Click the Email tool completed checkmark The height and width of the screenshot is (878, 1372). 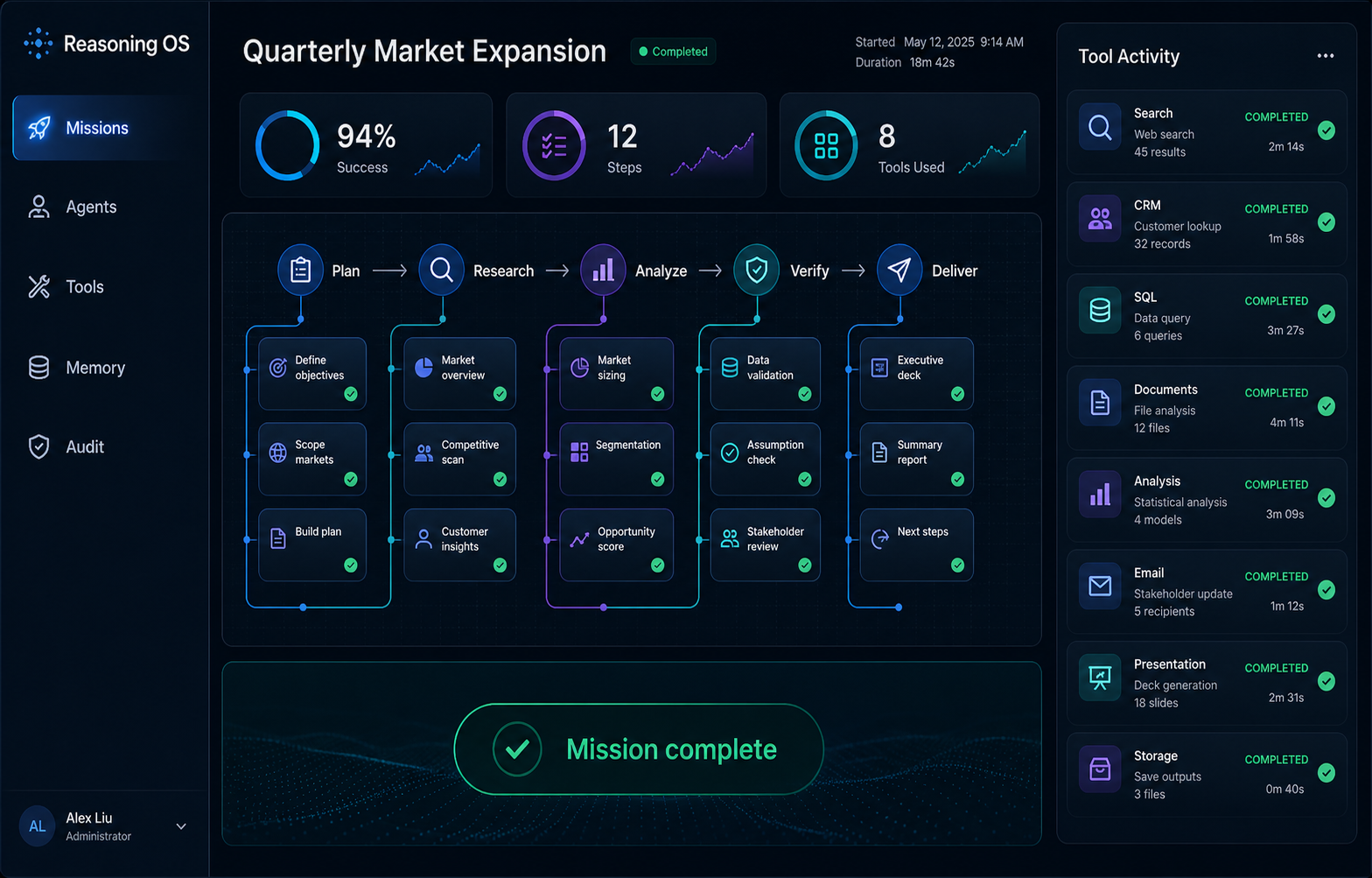1326,589
